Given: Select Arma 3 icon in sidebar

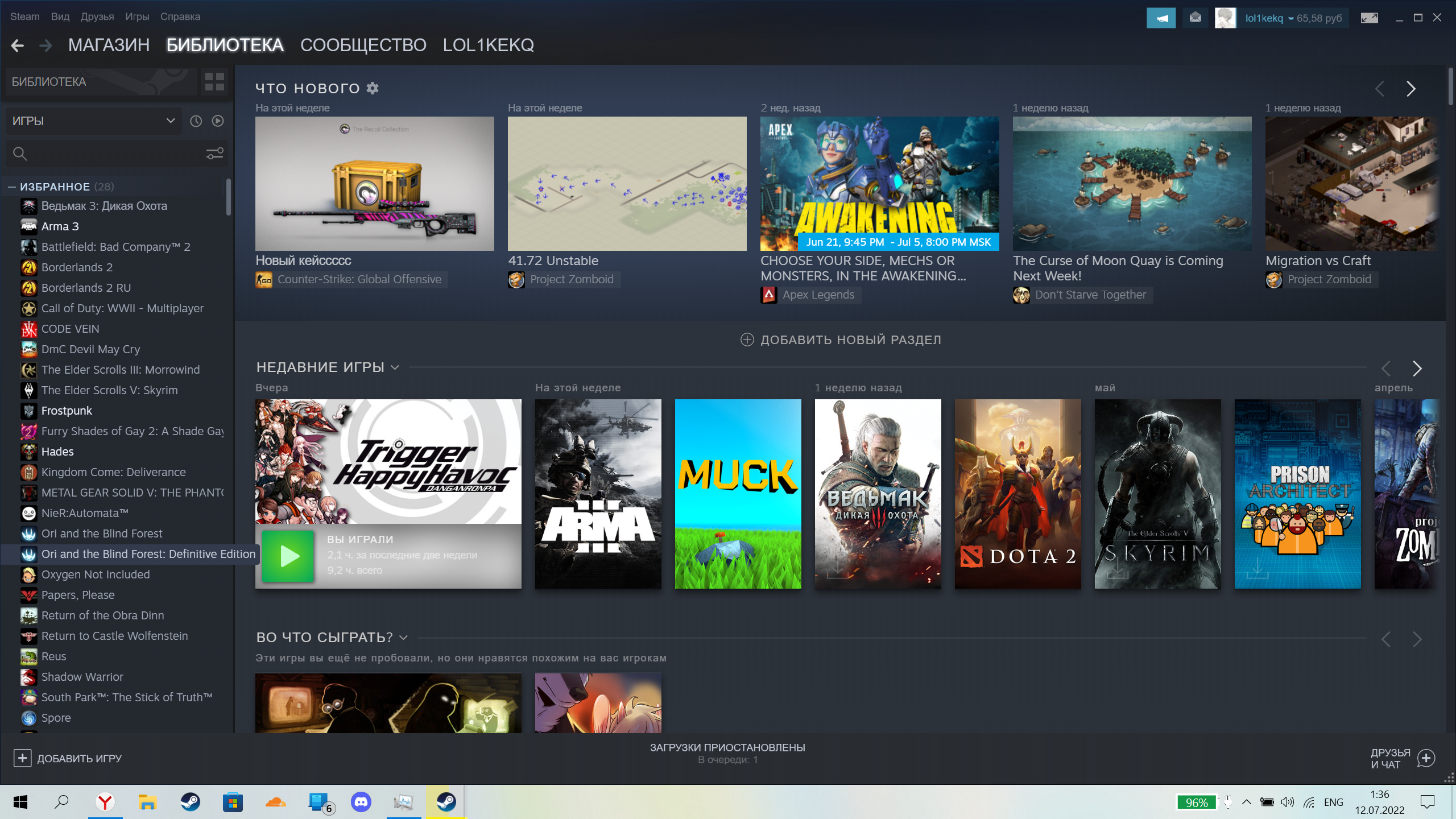Looking at the screenshot, I should 29,226.
